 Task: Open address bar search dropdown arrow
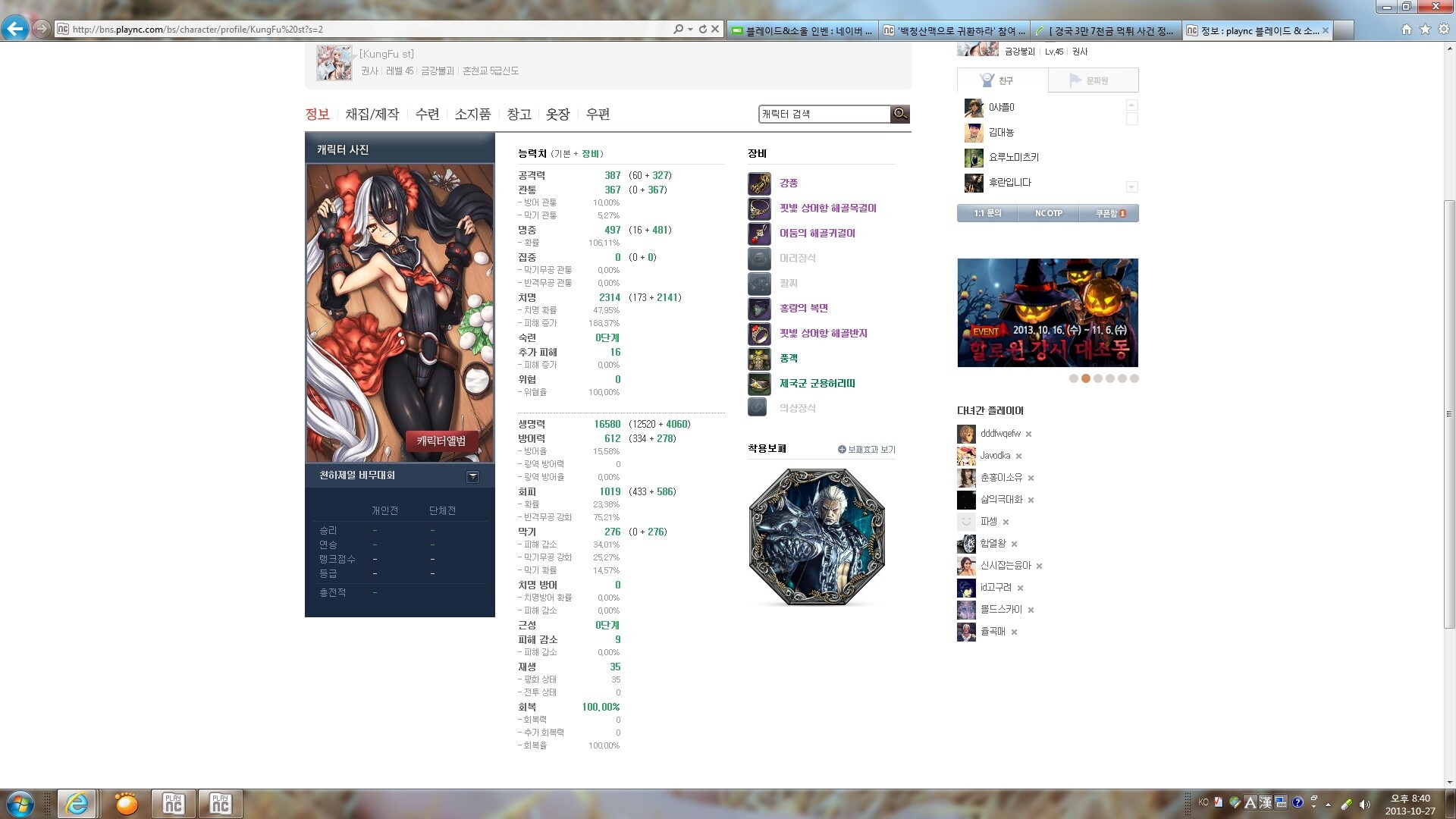pyautogui.click(x=690, y=29)
